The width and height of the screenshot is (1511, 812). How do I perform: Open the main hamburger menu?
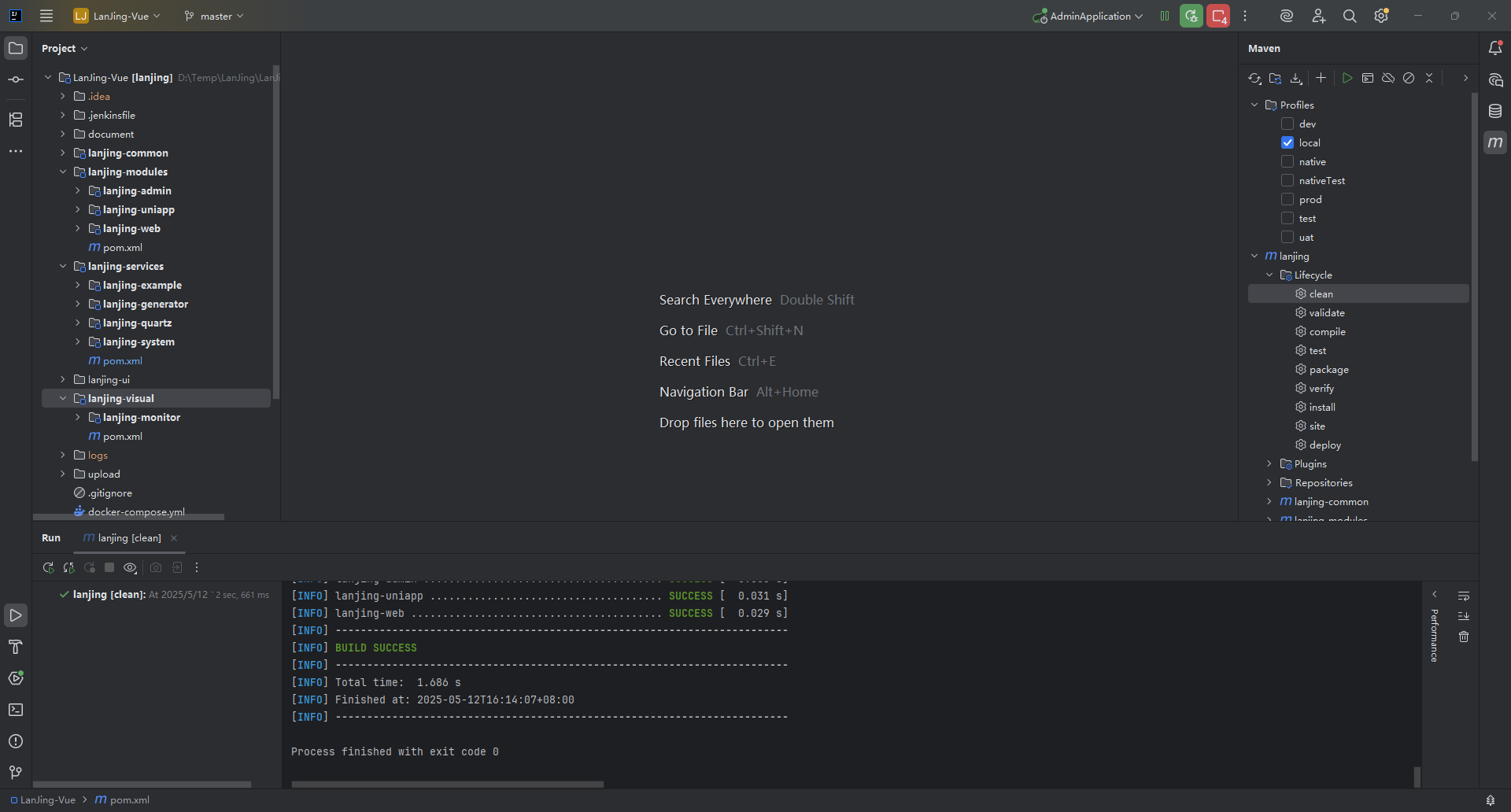[46, 16]
